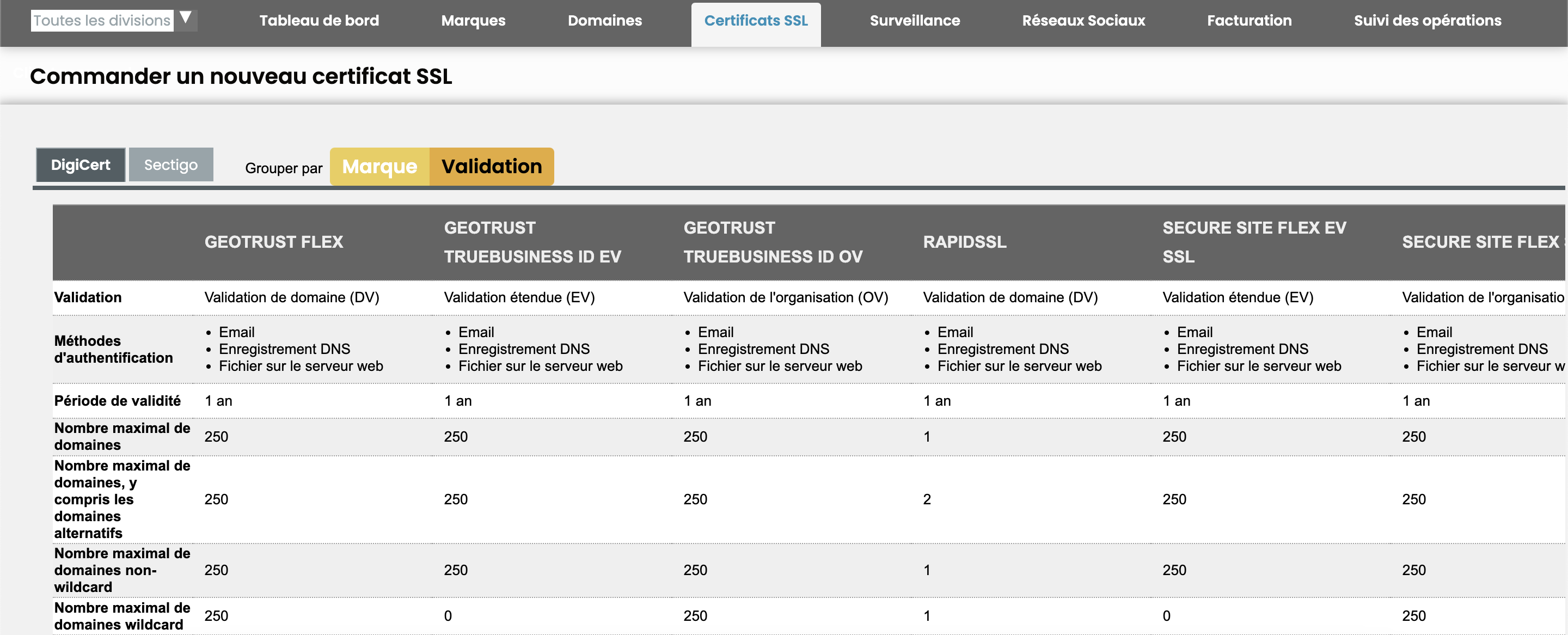Click Validation étendue (EV) under TrueBusiness EV

(519, 297)
